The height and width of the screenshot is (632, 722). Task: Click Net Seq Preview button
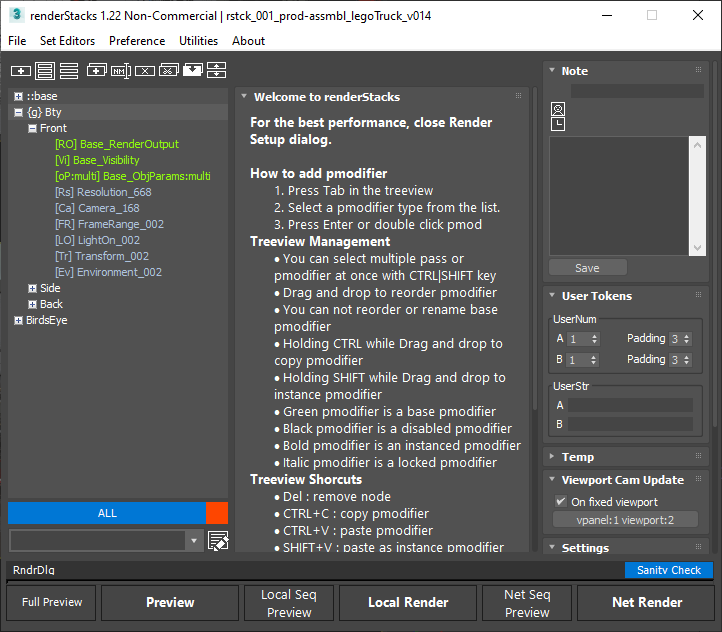[x=527, y=603]
